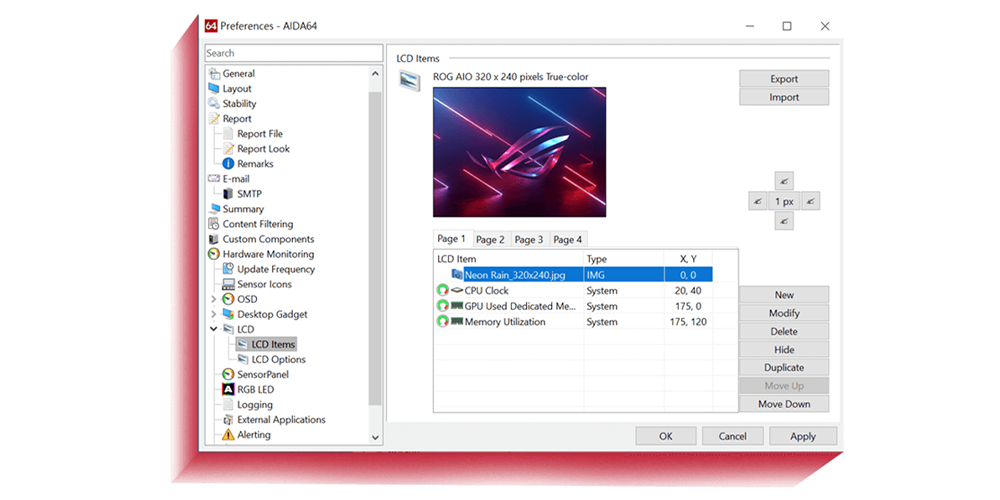Viewport: 1000px width, 500px height.
Task: Expand the Desktop Gadget tree node
Action: [213, 314]
